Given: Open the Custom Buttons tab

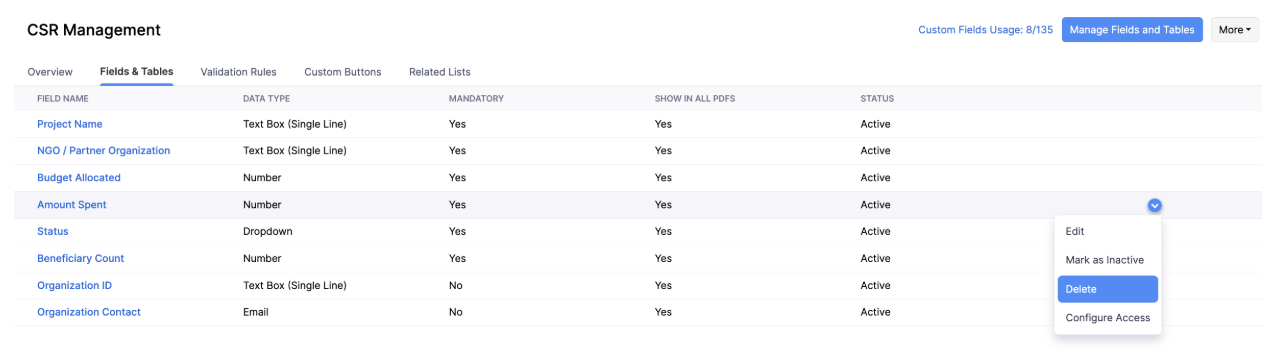Looking at the screenshot, I should point(343,72).
